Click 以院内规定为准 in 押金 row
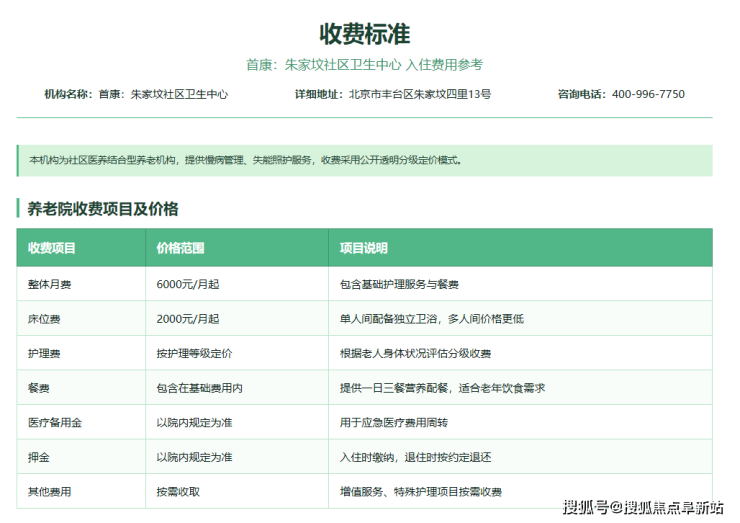The height and width of the screenshot is (523, 740). pos(194,457)
